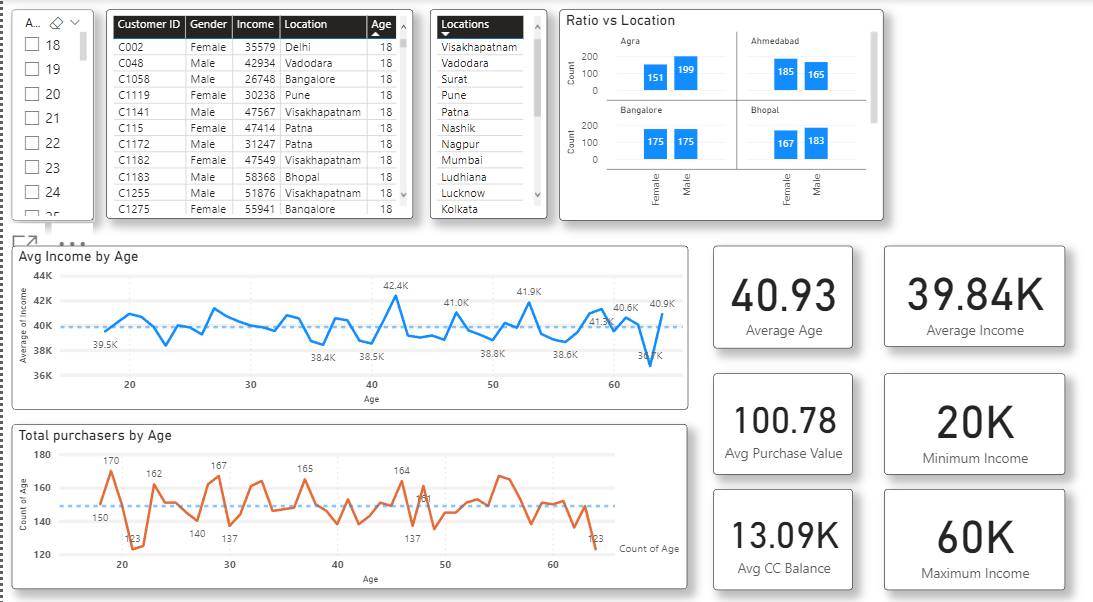Click the sort arrow under Locations header
This screenshot has width=1093, height=602.
click(446, 33)
